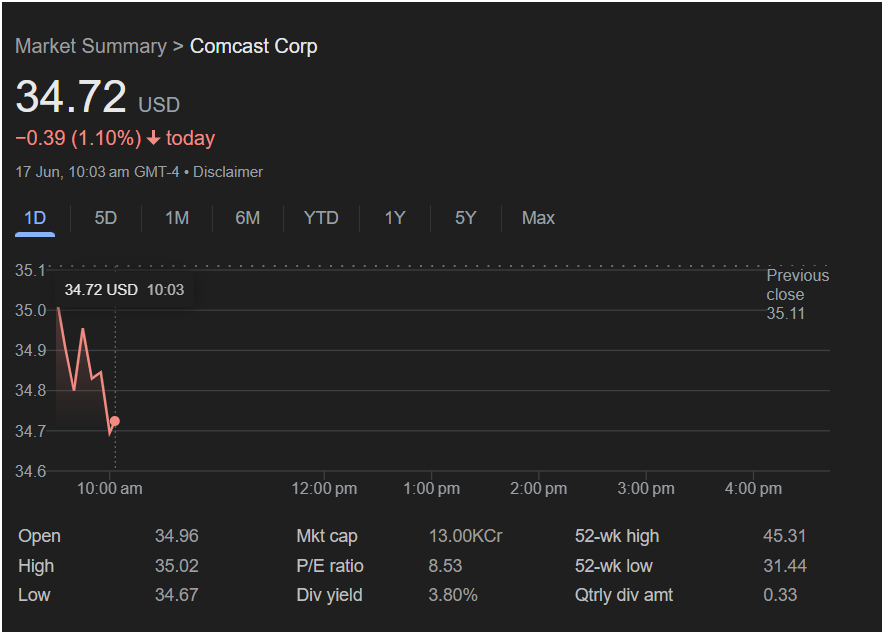Click the 34.72 USD 10:03 chart tooltip
884x634 pixels.
(x=124, y=290)
